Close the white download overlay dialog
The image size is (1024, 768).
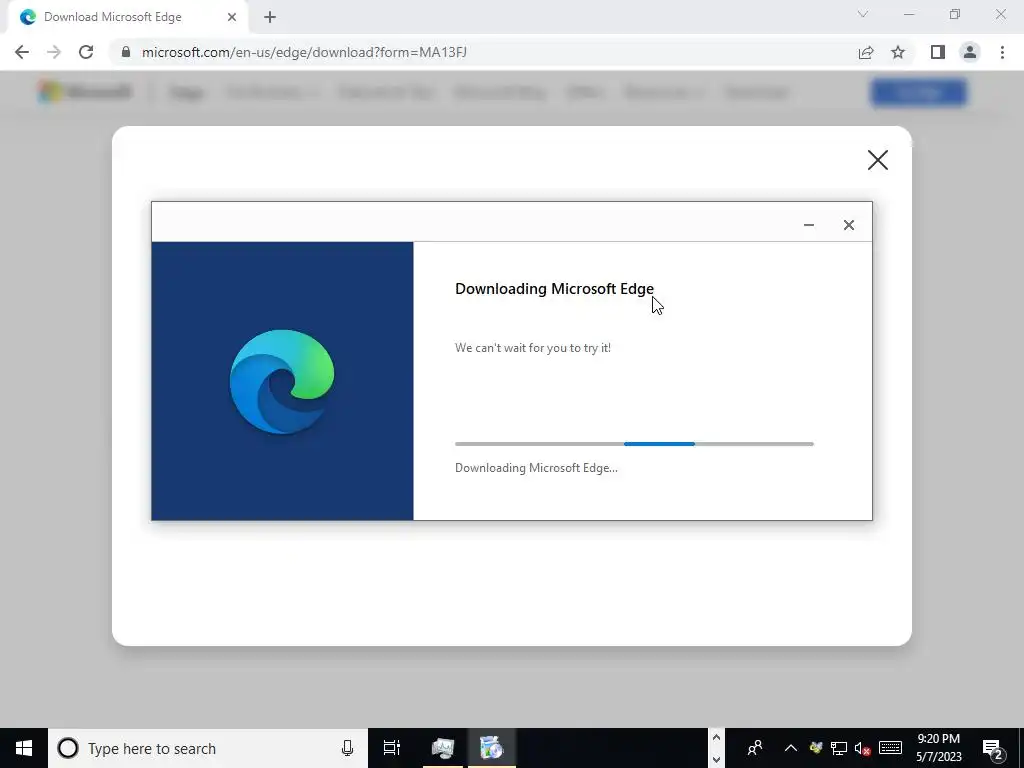(x=878, y=160)
